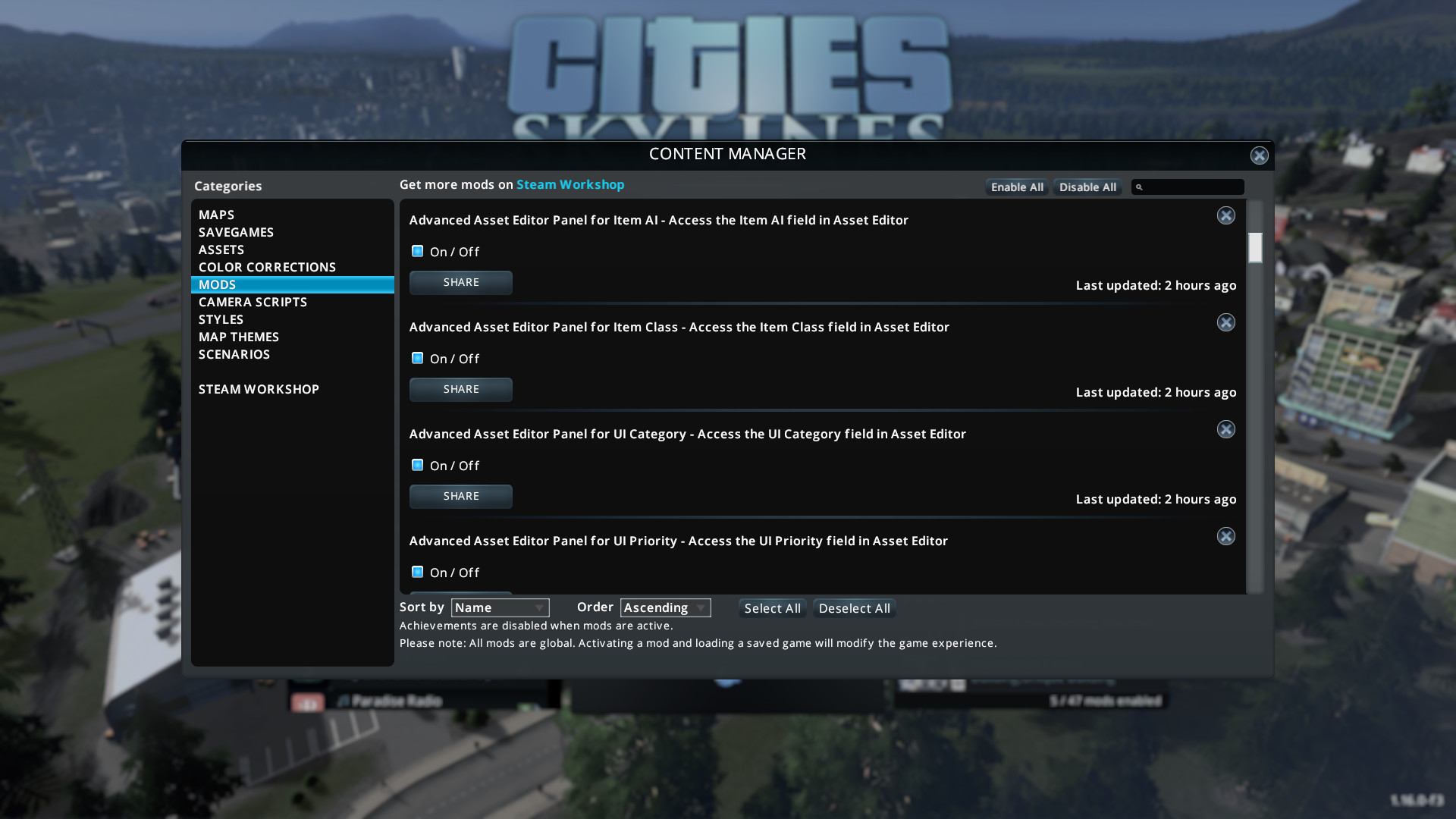Screen dimensions: 1456x819
Task: Click the mods list scrollbar handle
Action: pyautogui.click(x=1255, y=248)
